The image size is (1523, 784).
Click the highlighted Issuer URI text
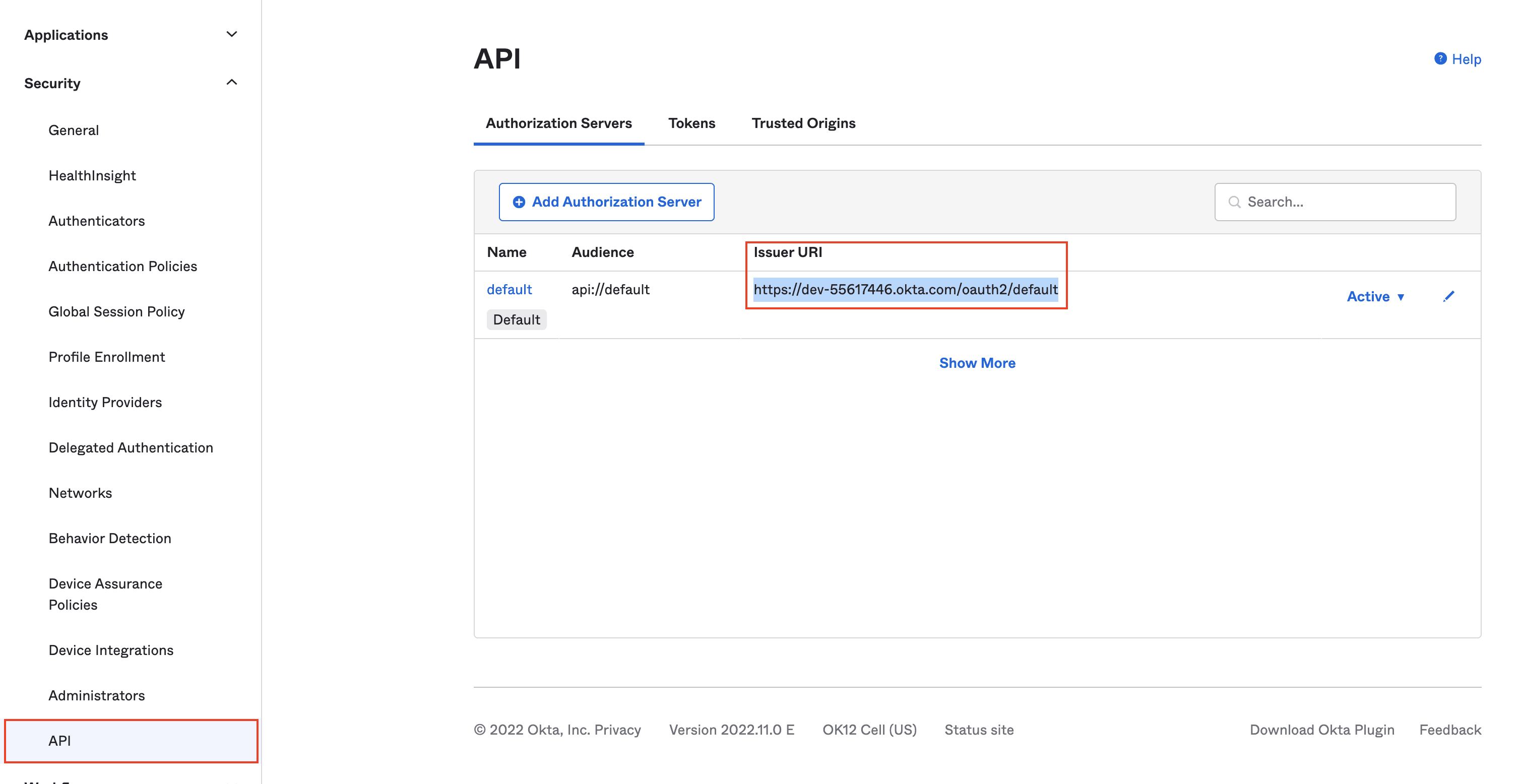tap(905, 289)
